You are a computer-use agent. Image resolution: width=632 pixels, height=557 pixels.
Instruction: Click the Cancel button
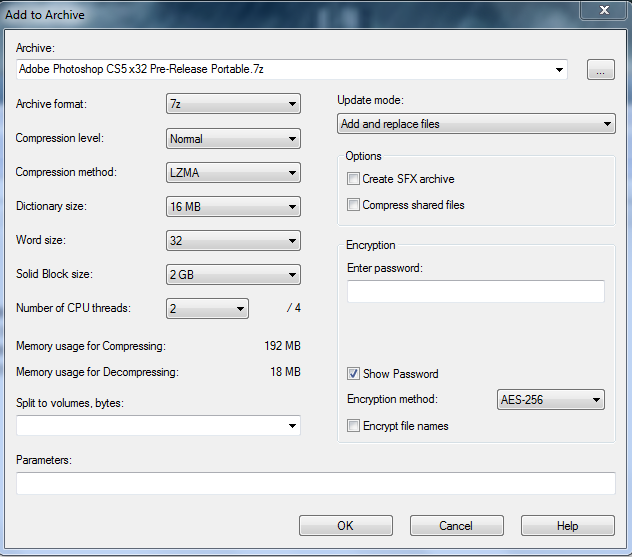457,526
